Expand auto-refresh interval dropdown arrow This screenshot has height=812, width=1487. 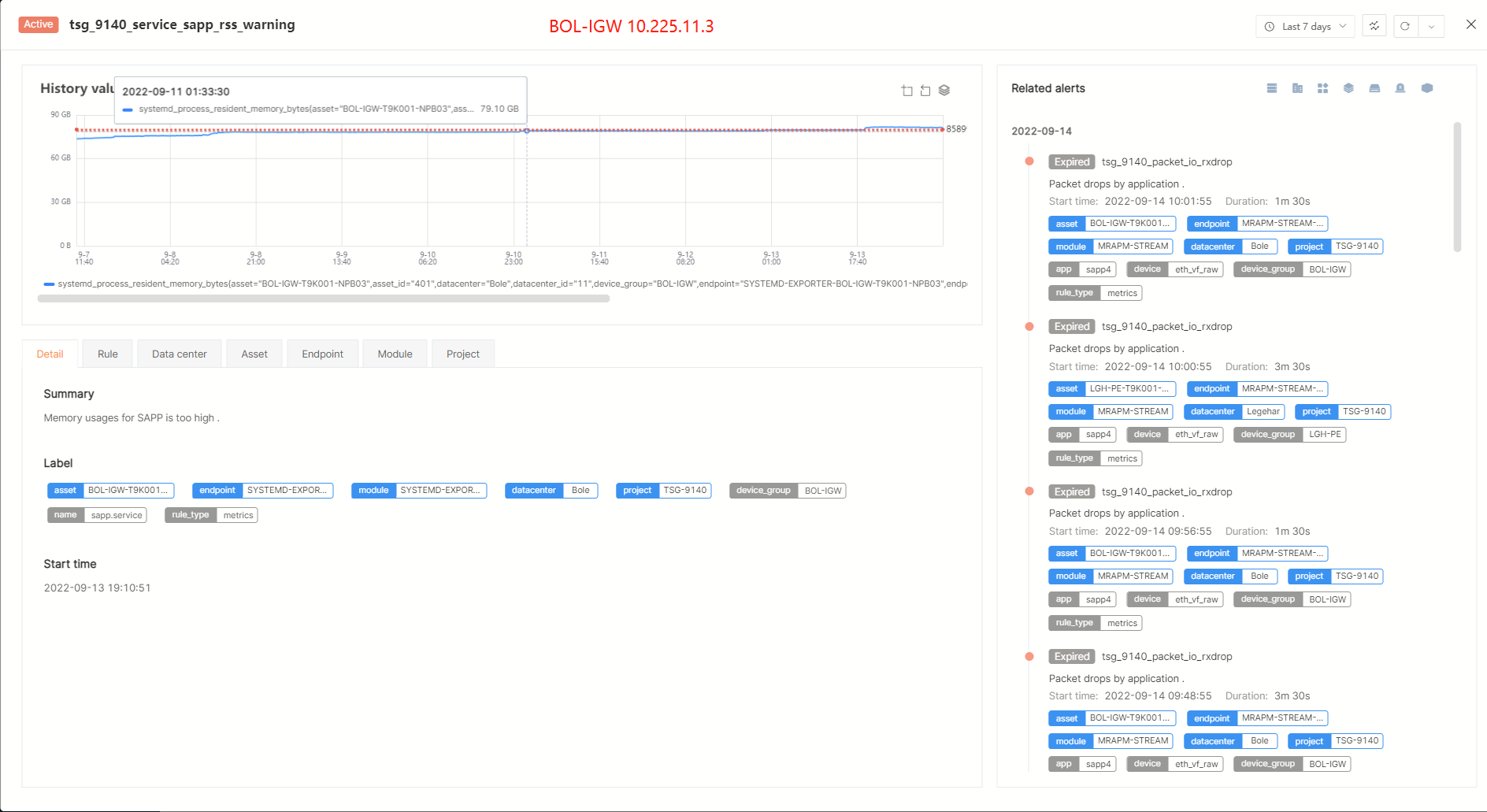(x=1431, y=26)
